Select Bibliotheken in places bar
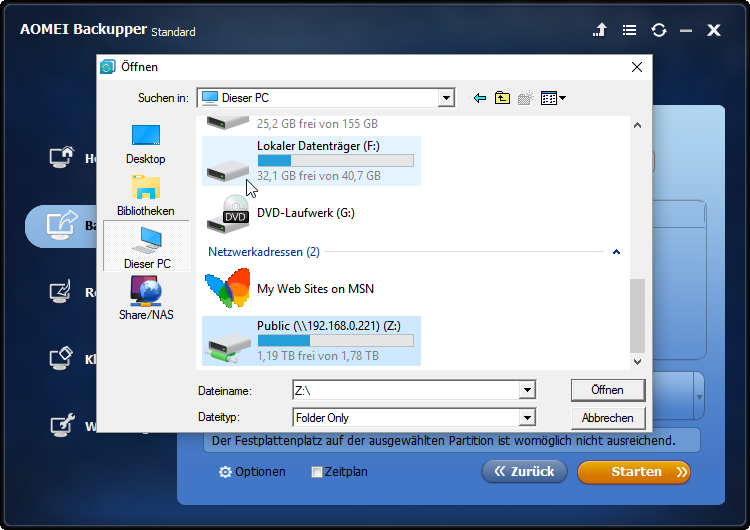 [x=145, y=196]
